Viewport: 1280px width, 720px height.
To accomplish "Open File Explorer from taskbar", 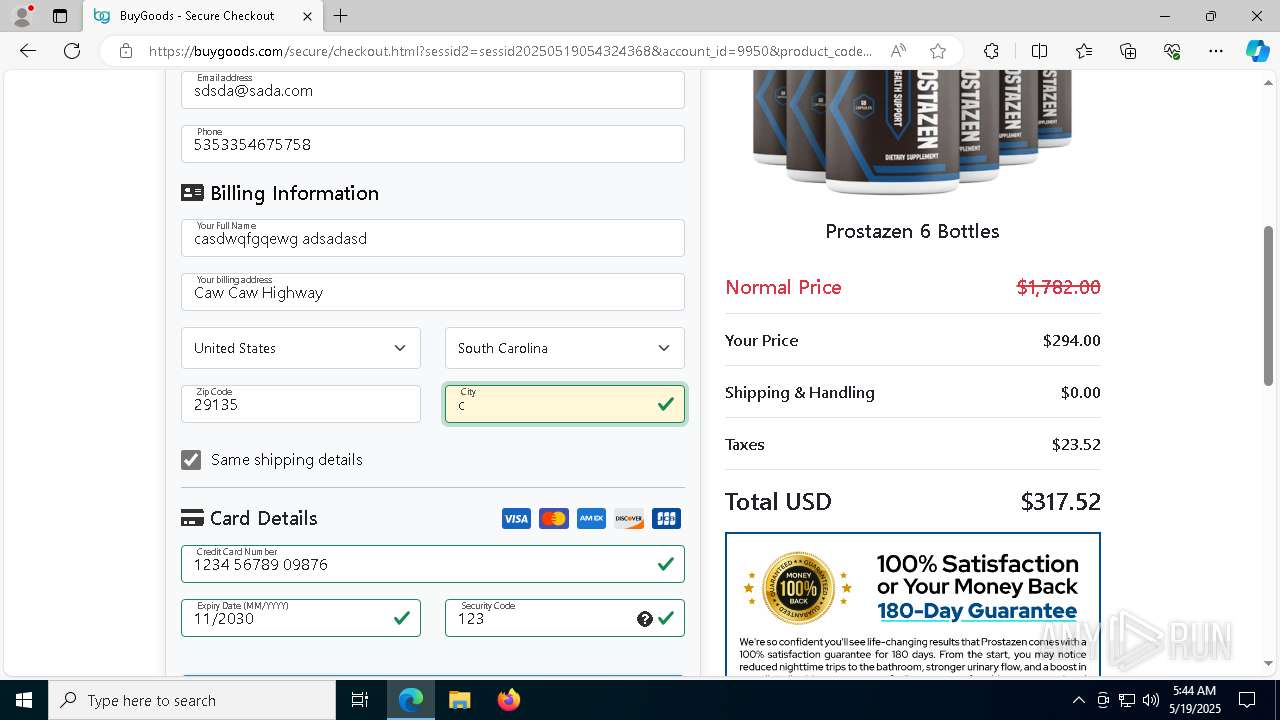I will point(459,700).
